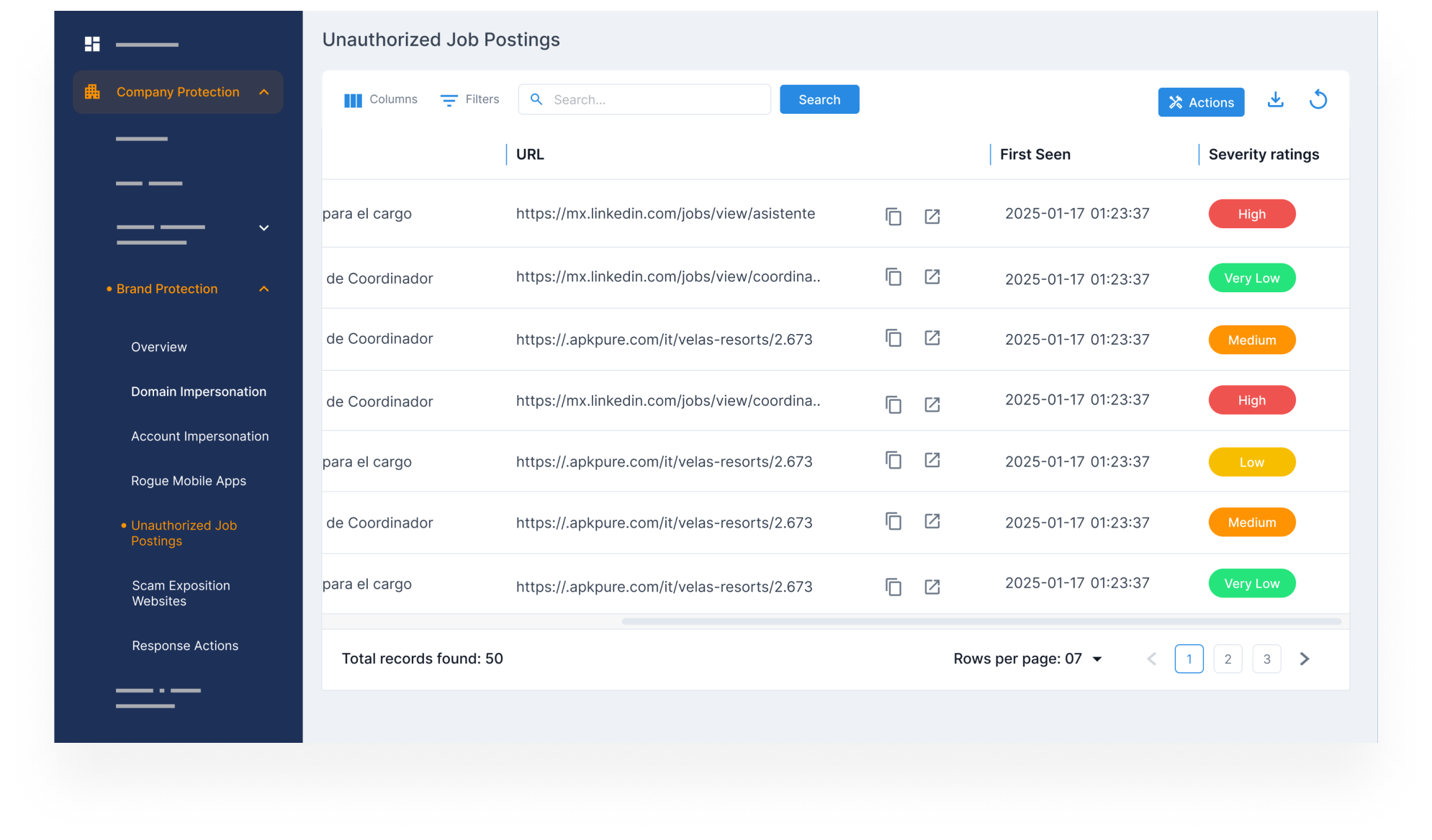
Task: Go to previous page arrow
Action: (x=1151, y=659)
